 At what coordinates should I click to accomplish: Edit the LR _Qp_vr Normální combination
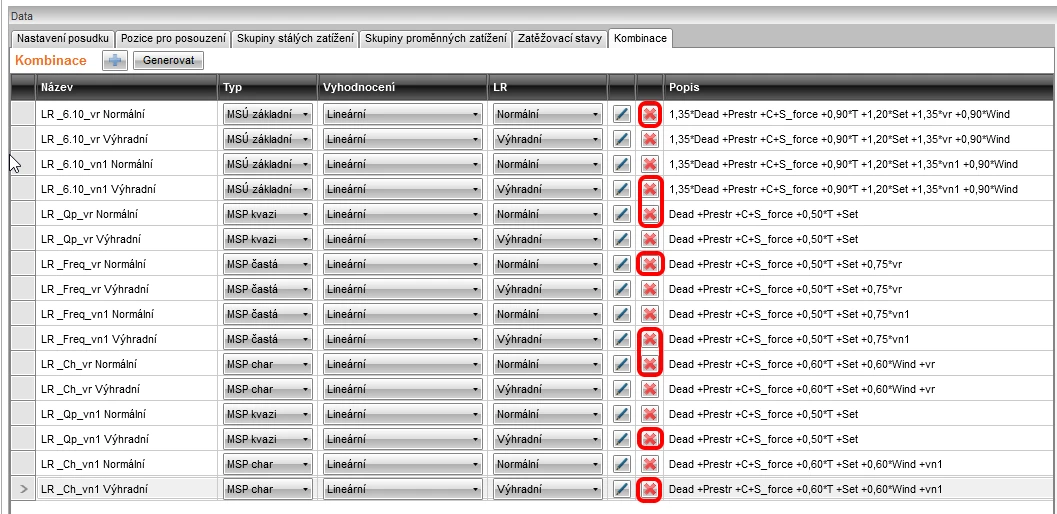622,215
